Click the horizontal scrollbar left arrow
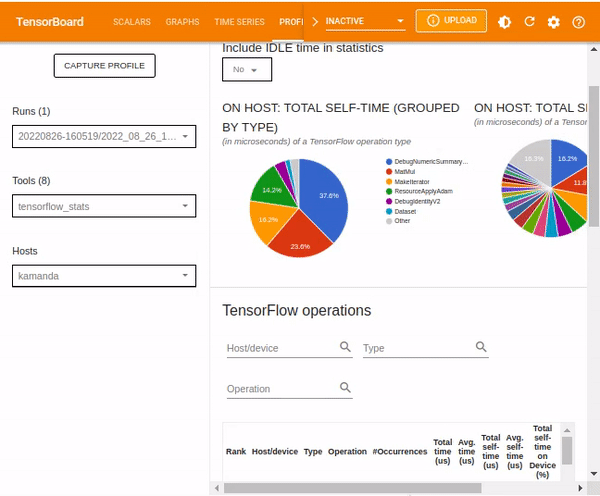This screenshot has width=600, height=496. click(x=217, y=488)
